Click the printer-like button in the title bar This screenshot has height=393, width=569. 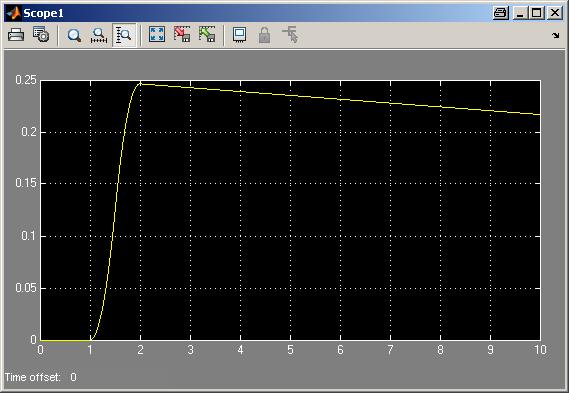500,13
